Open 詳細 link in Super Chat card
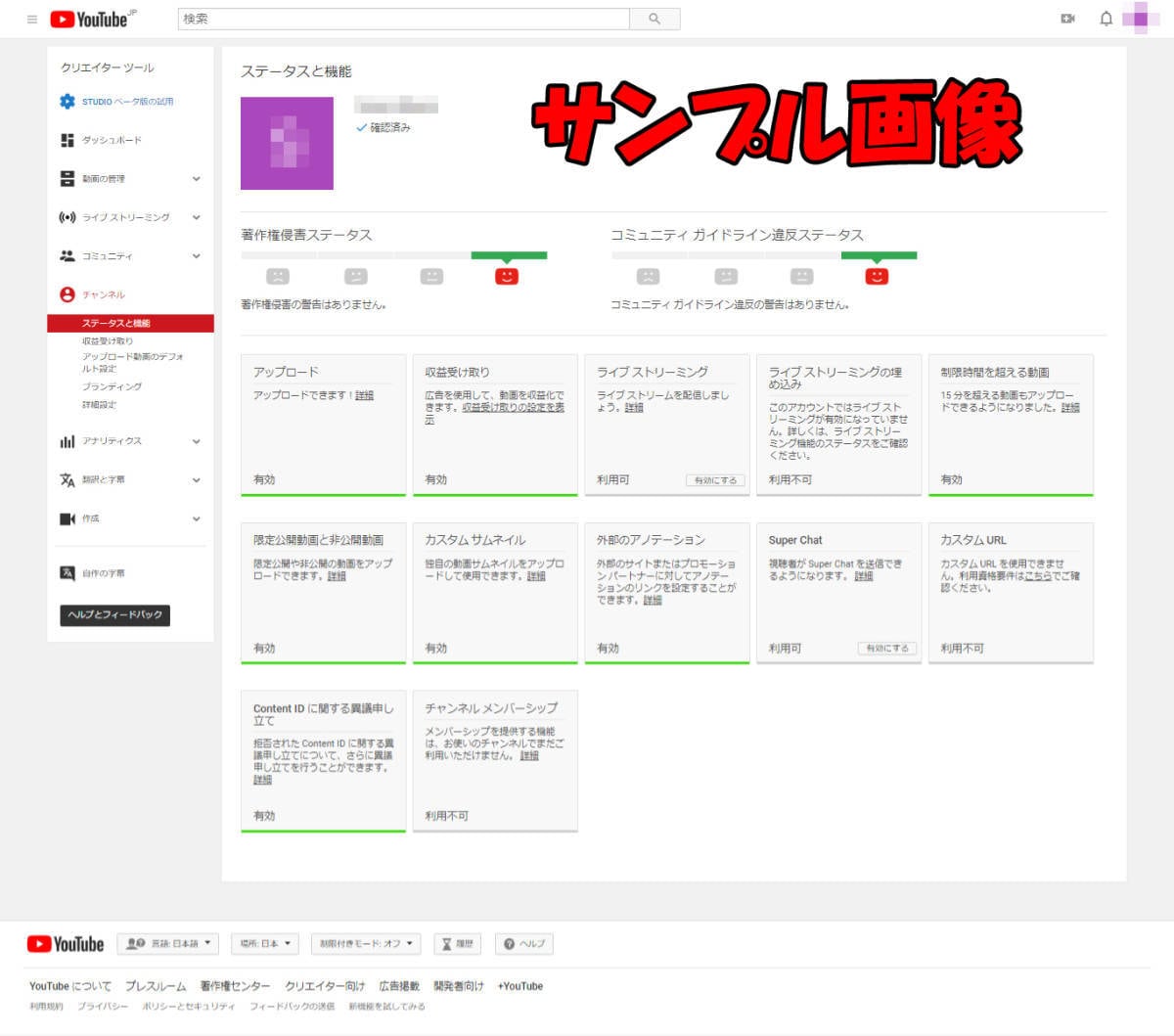Image resolution: width=1174 pixels, height=1036 pixels. pyautogui.click(x=864, y=576)
